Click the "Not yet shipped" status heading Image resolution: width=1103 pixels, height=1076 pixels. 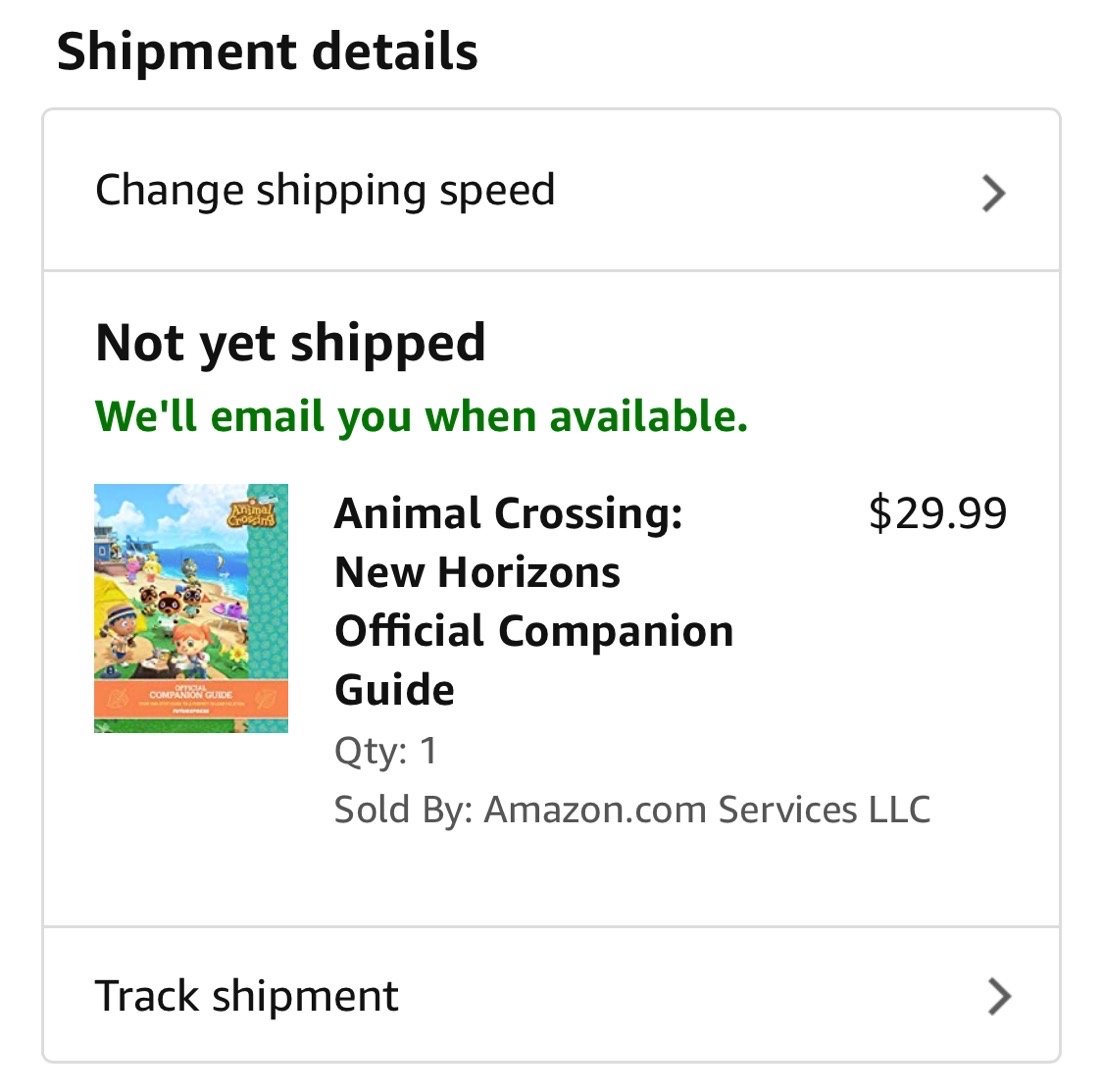(290, 343)
